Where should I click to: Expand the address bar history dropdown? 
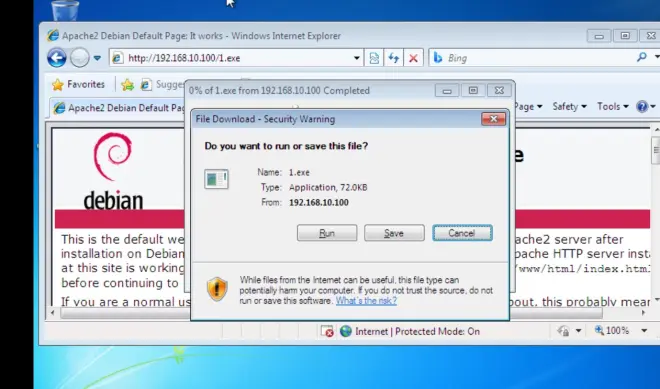point(357,58)
